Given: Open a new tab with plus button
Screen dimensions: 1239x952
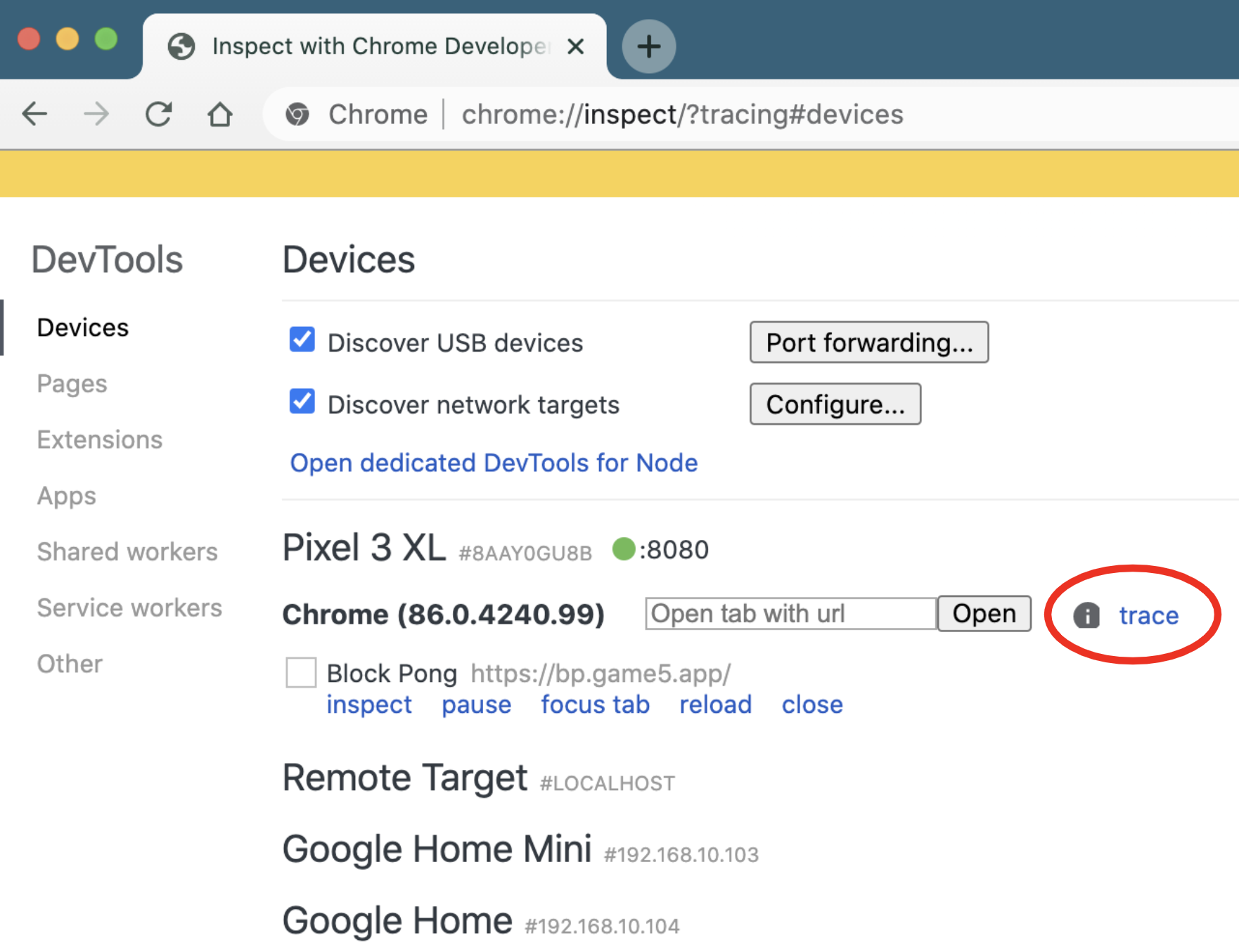Looking at the screenshot, I should 648,46.
